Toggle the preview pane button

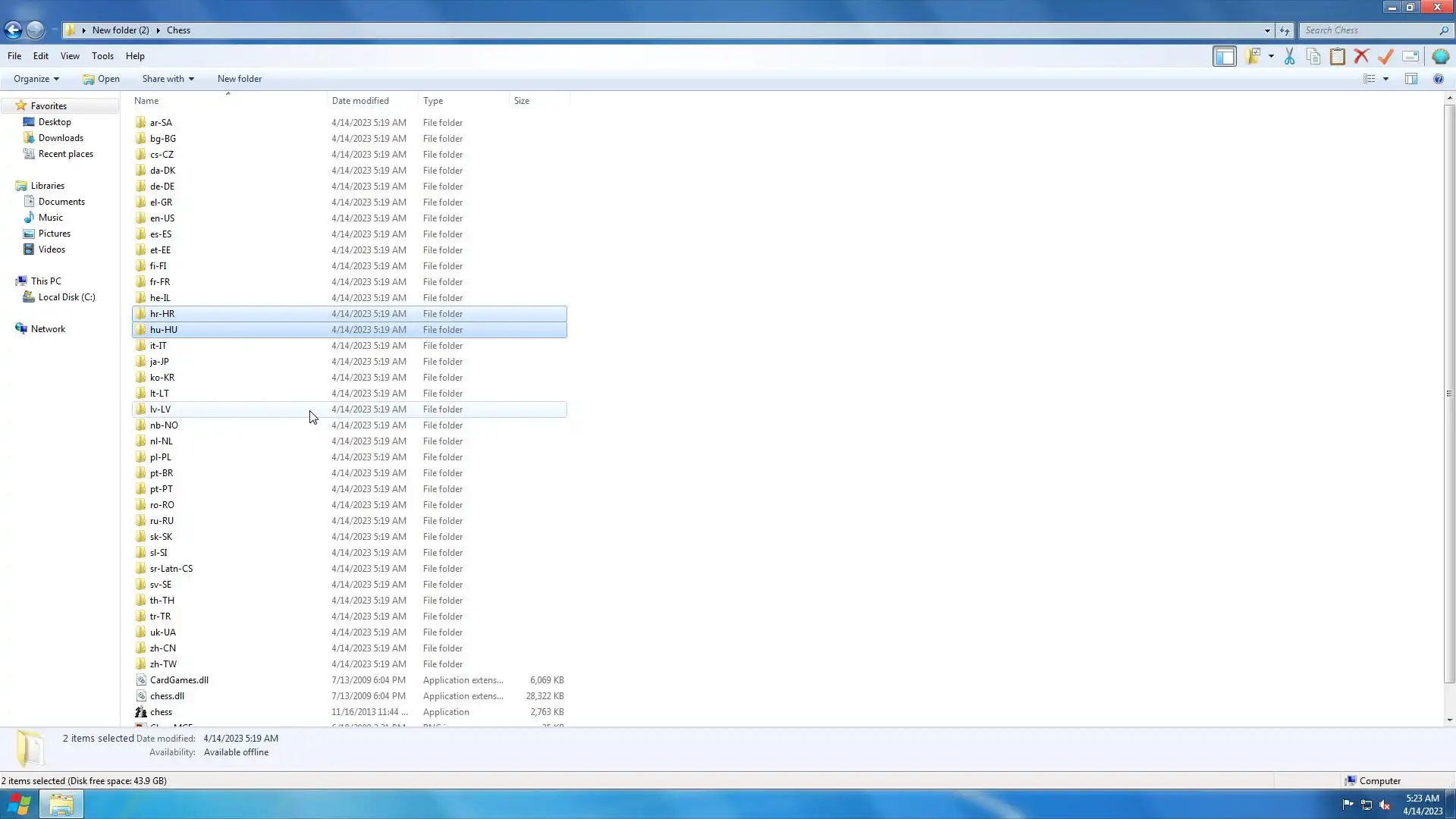point(1411,79)
